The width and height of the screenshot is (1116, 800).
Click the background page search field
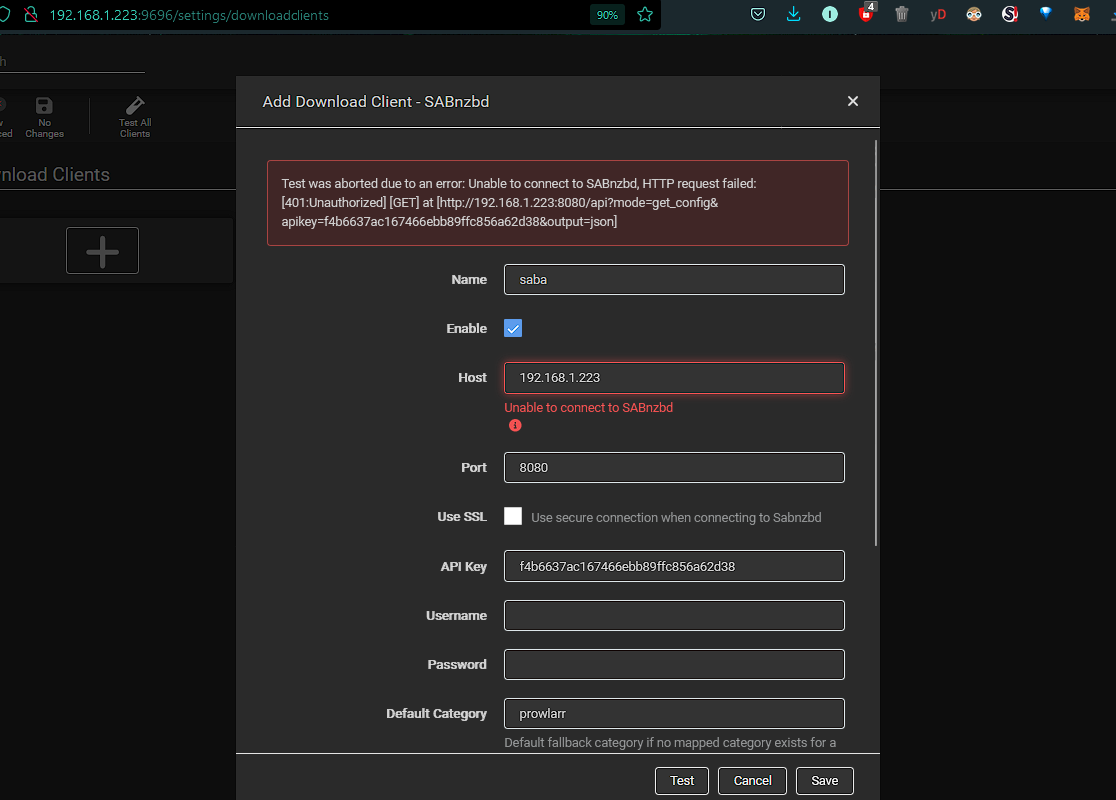click(72, 61)
